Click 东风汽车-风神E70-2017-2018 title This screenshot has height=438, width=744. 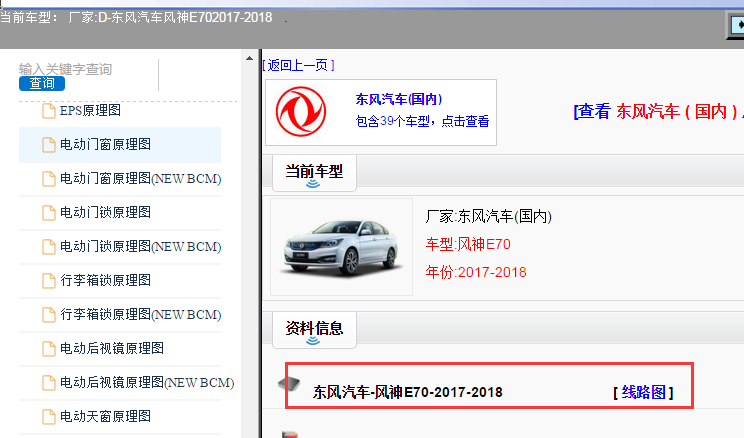408,392
